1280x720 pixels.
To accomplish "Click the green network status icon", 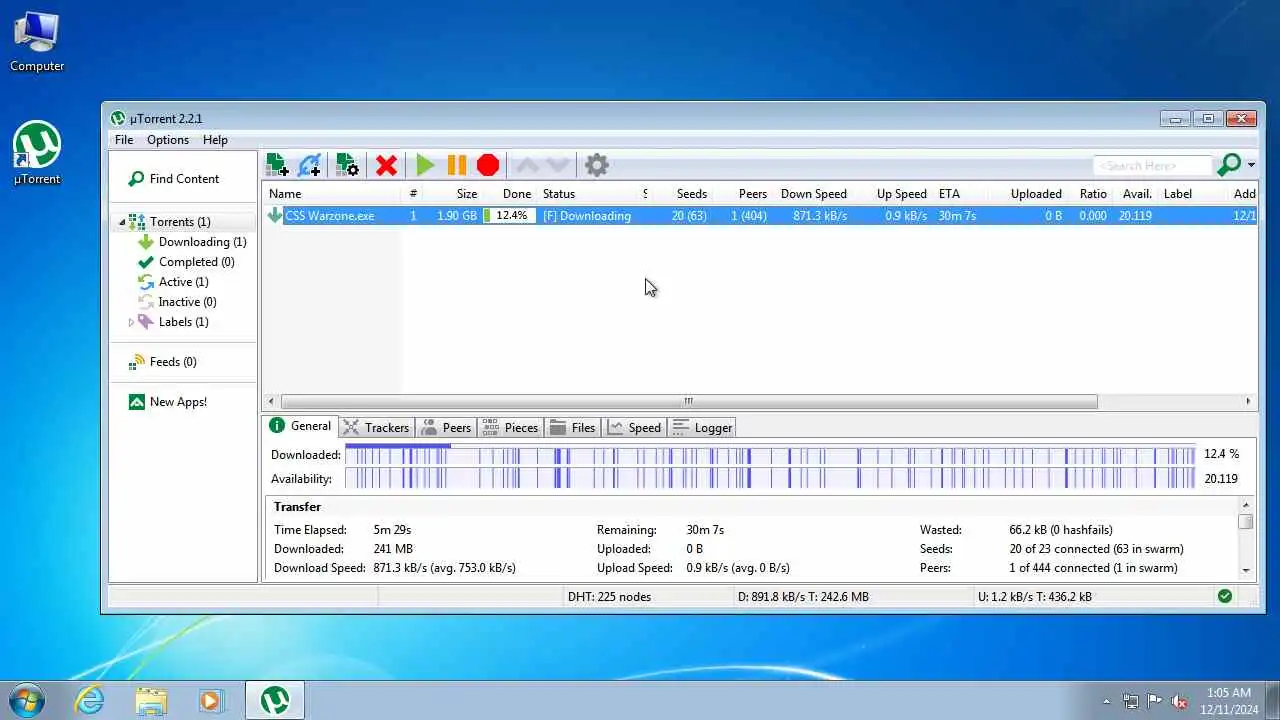I will tap(1225, 596).
